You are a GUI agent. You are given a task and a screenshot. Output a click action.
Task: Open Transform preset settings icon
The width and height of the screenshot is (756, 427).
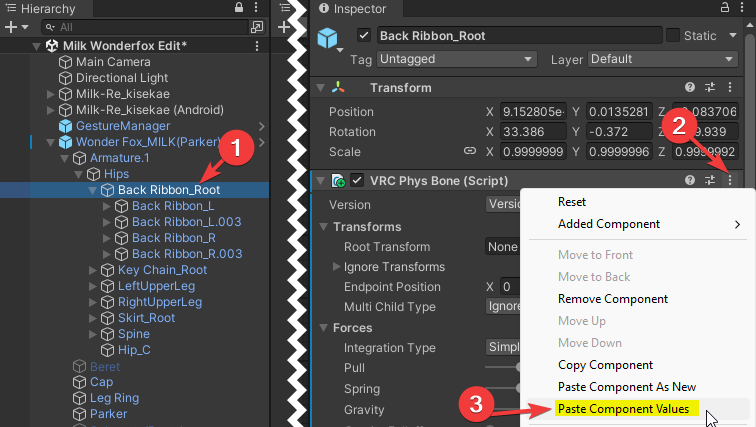click(x=710, y=87)
